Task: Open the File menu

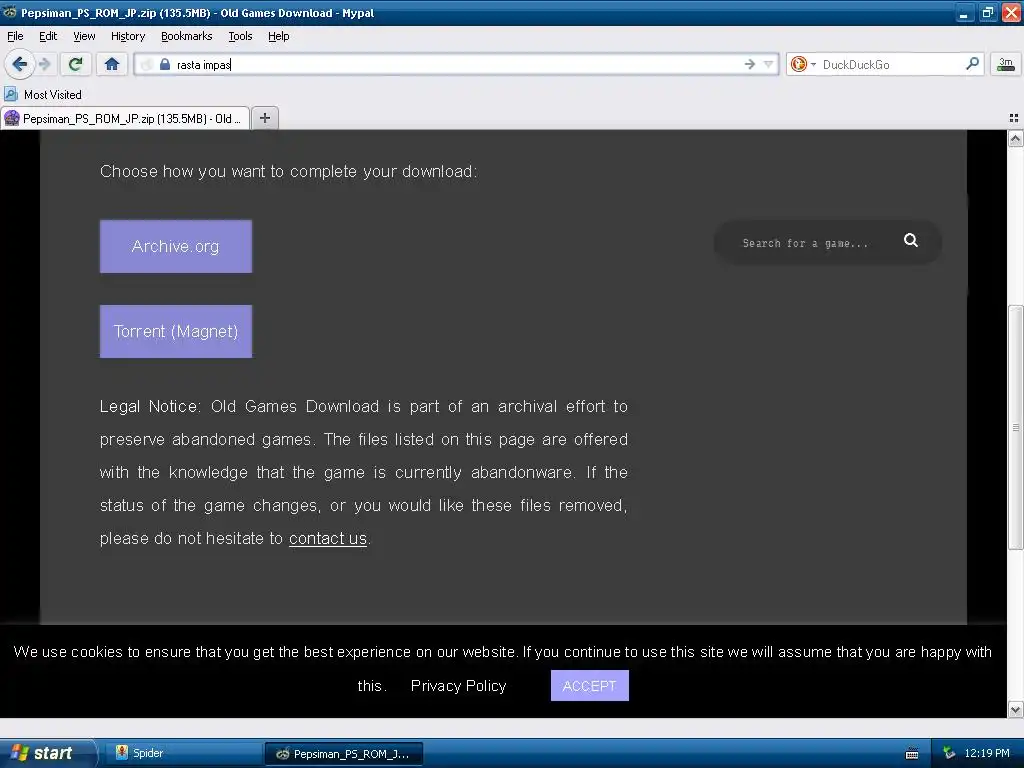Action: pos(15,36)
